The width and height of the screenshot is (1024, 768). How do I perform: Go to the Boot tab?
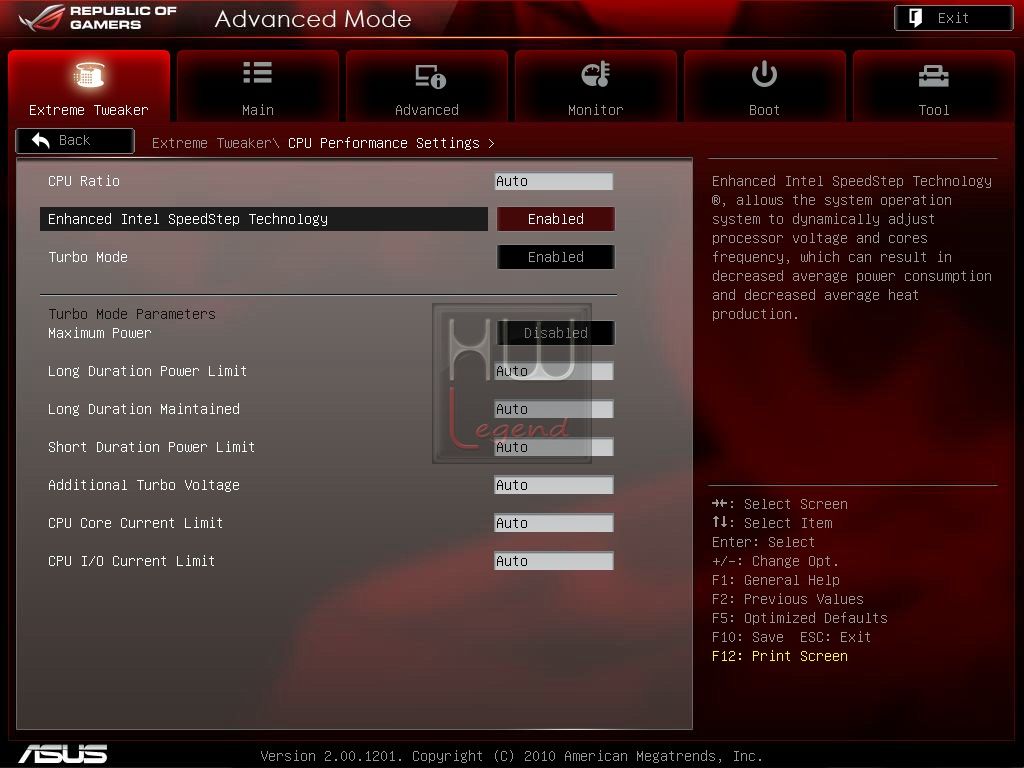point(764,86)
